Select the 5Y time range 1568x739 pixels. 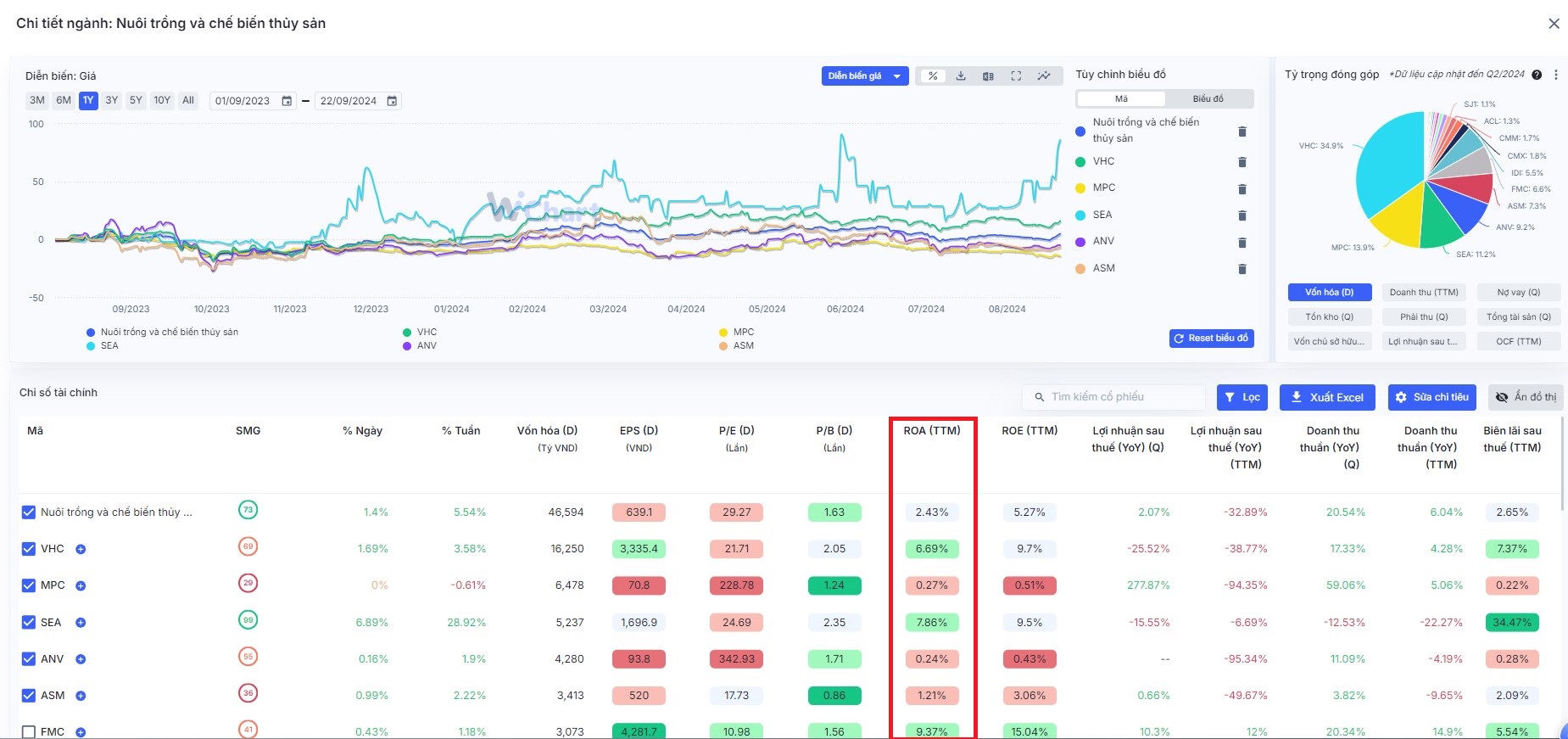[136, 100]
